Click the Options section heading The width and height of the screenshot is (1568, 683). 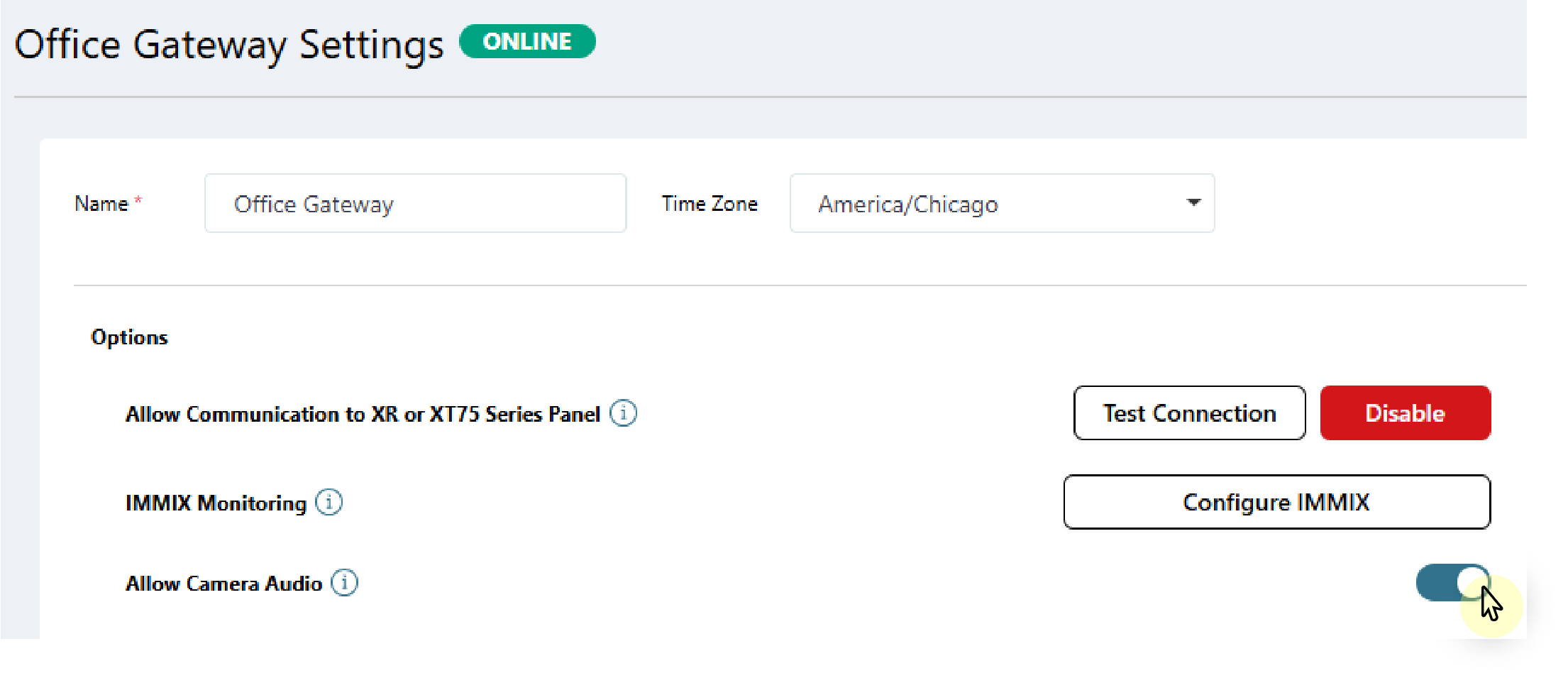click(x=129, y=337)
